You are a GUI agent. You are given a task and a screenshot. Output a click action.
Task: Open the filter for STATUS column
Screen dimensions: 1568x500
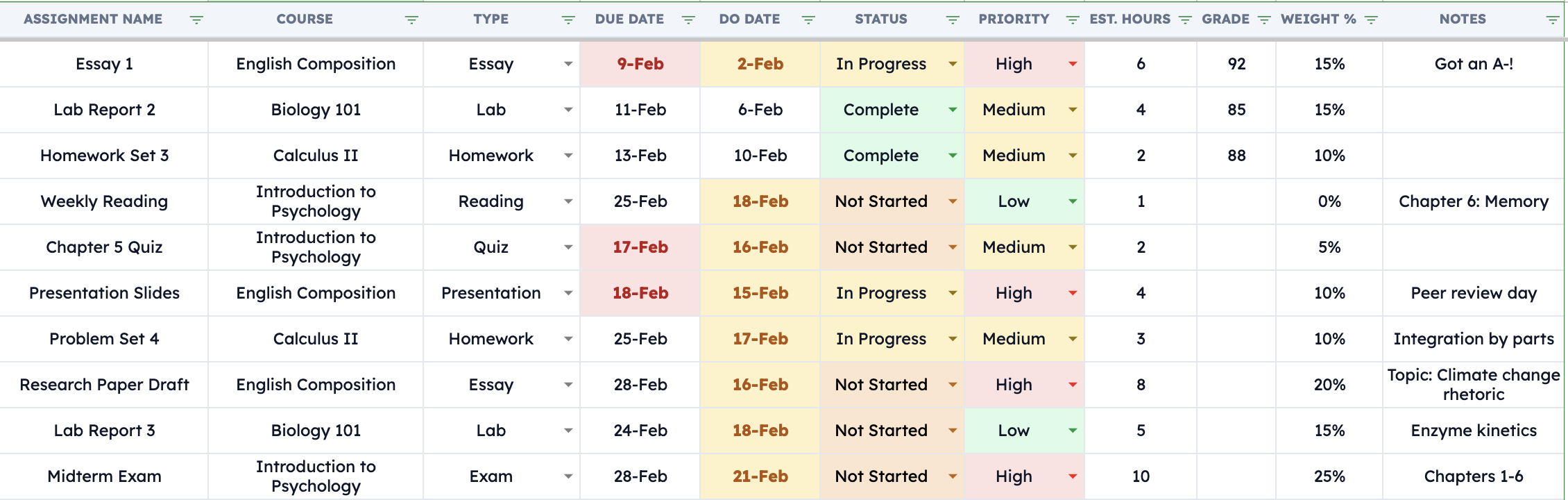(x=953, y=19)
